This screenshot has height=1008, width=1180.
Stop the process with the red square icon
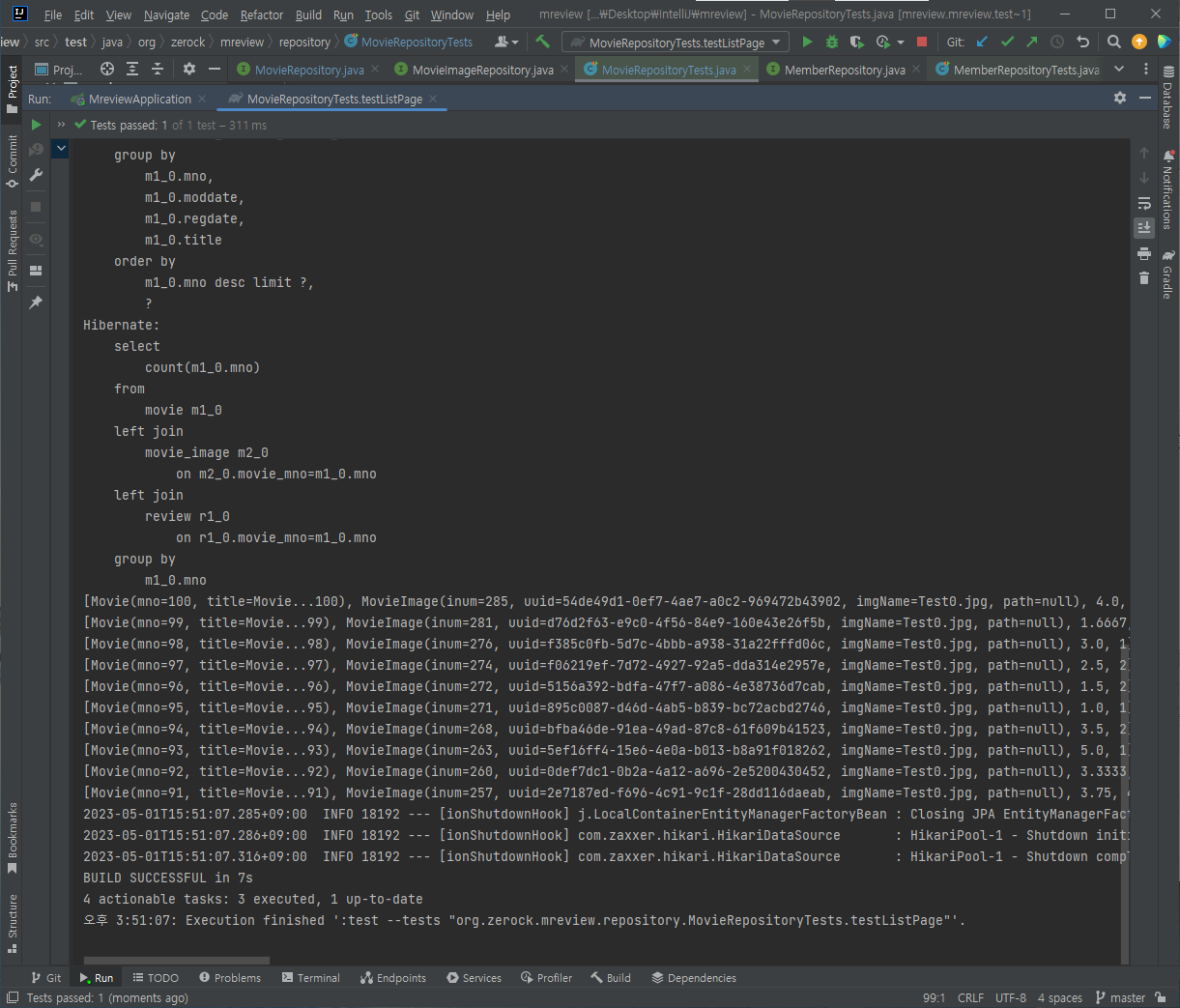[922, 42]
